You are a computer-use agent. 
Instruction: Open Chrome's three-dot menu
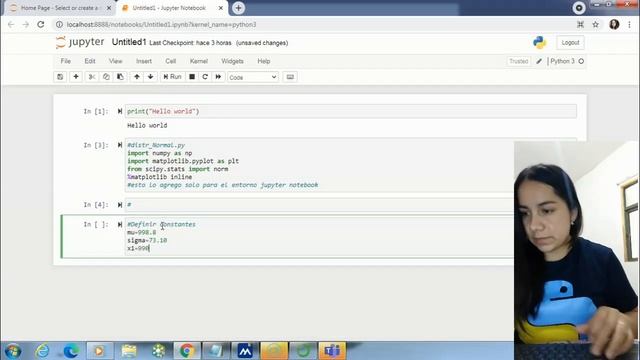(x=629, y=24)
